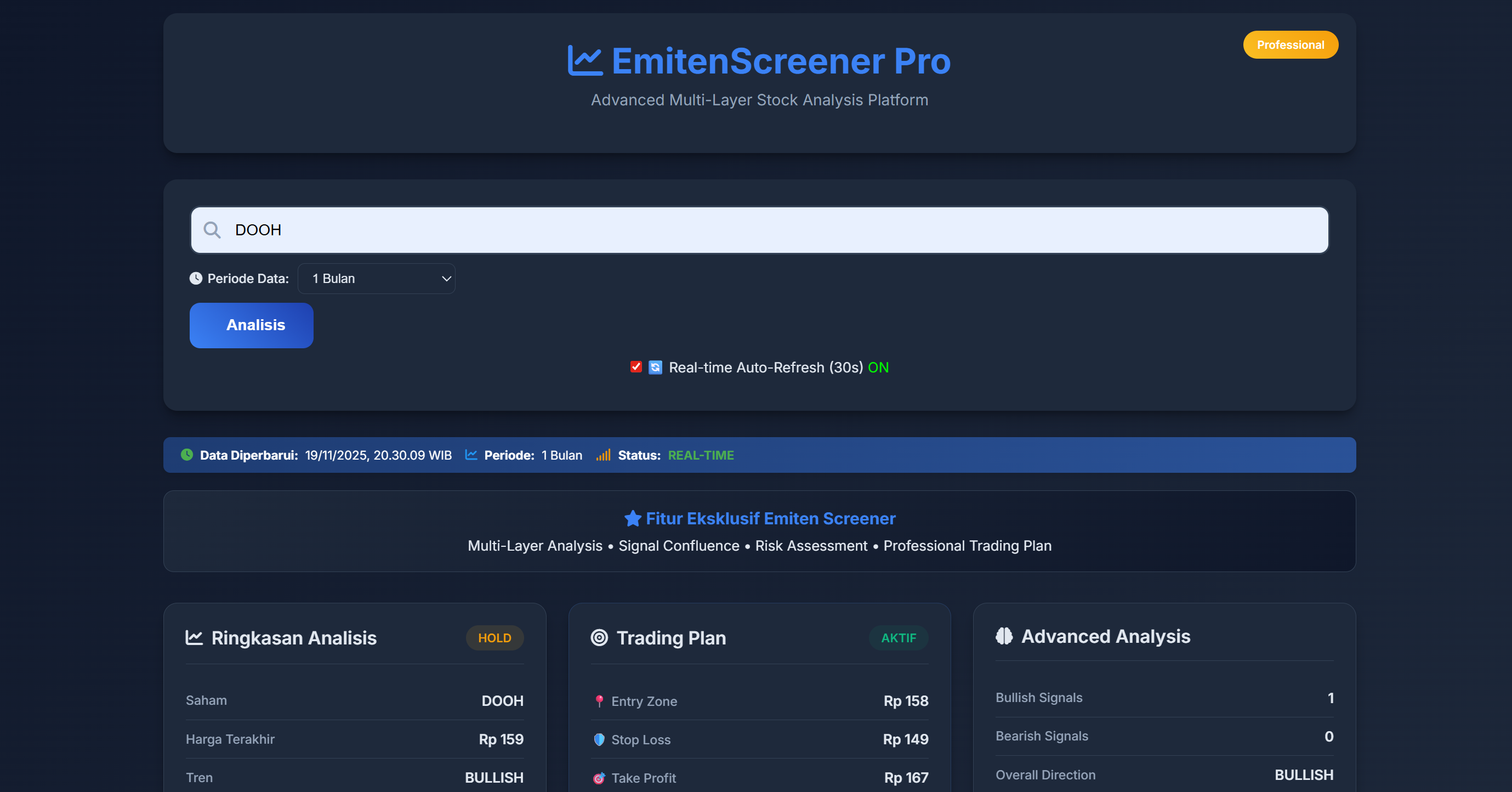Click the dart icon next to Take Profit
This screenshot has height=792, width=1512.
(599, 777)
